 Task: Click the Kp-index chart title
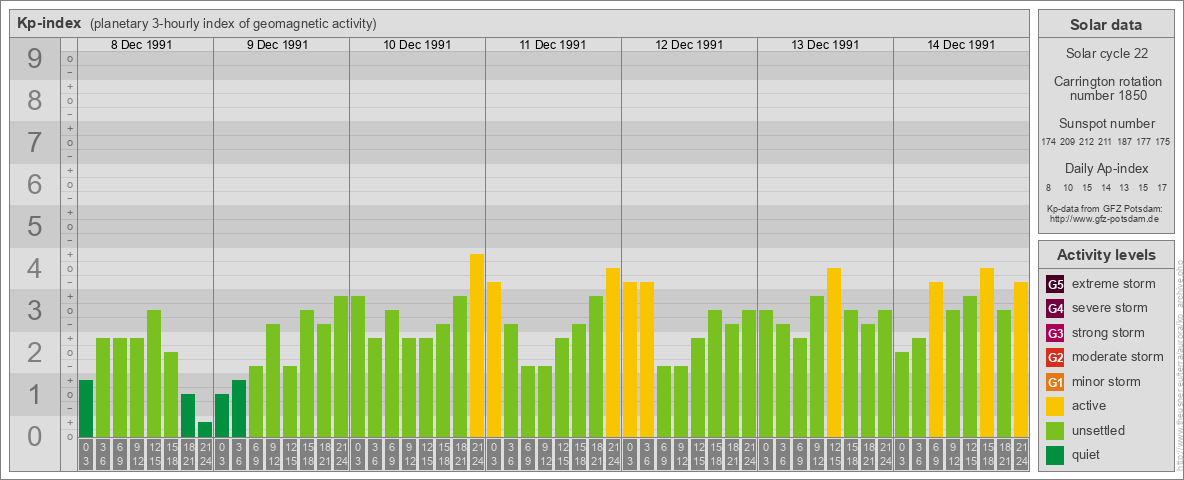pyautogui.click(x=49, y=23)
